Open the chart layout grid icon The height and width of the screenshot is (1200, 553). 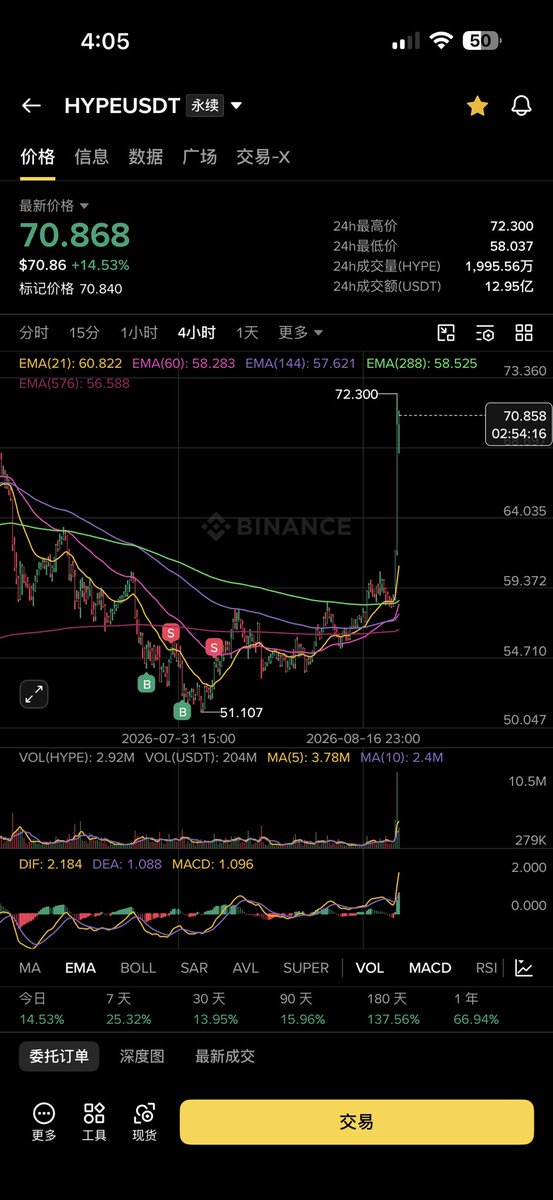tap(524, 333)
